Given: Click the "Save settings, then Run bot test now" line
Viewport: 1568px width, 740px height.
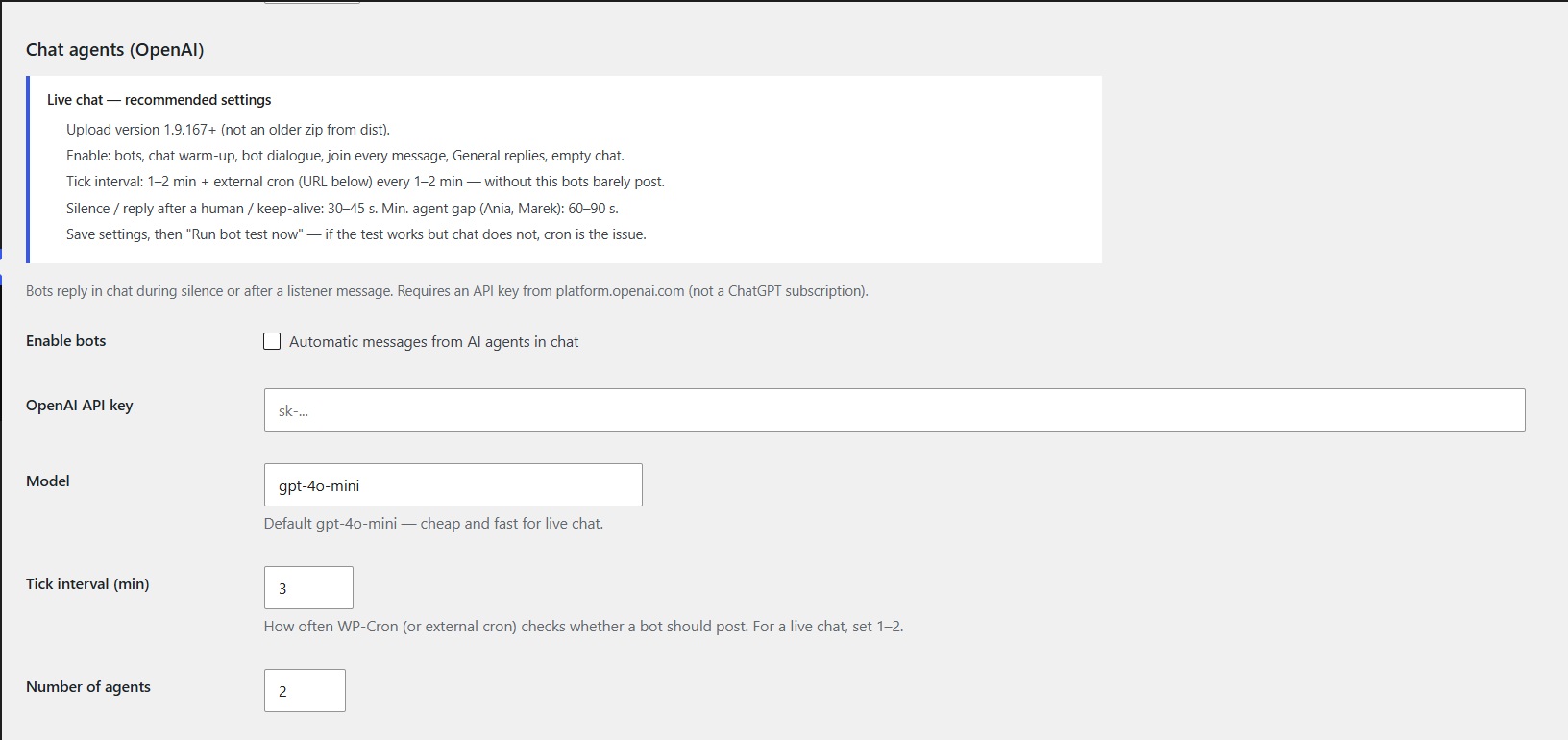Looking at the screenshot, I should pyautogui.click(x=356, y=234).
